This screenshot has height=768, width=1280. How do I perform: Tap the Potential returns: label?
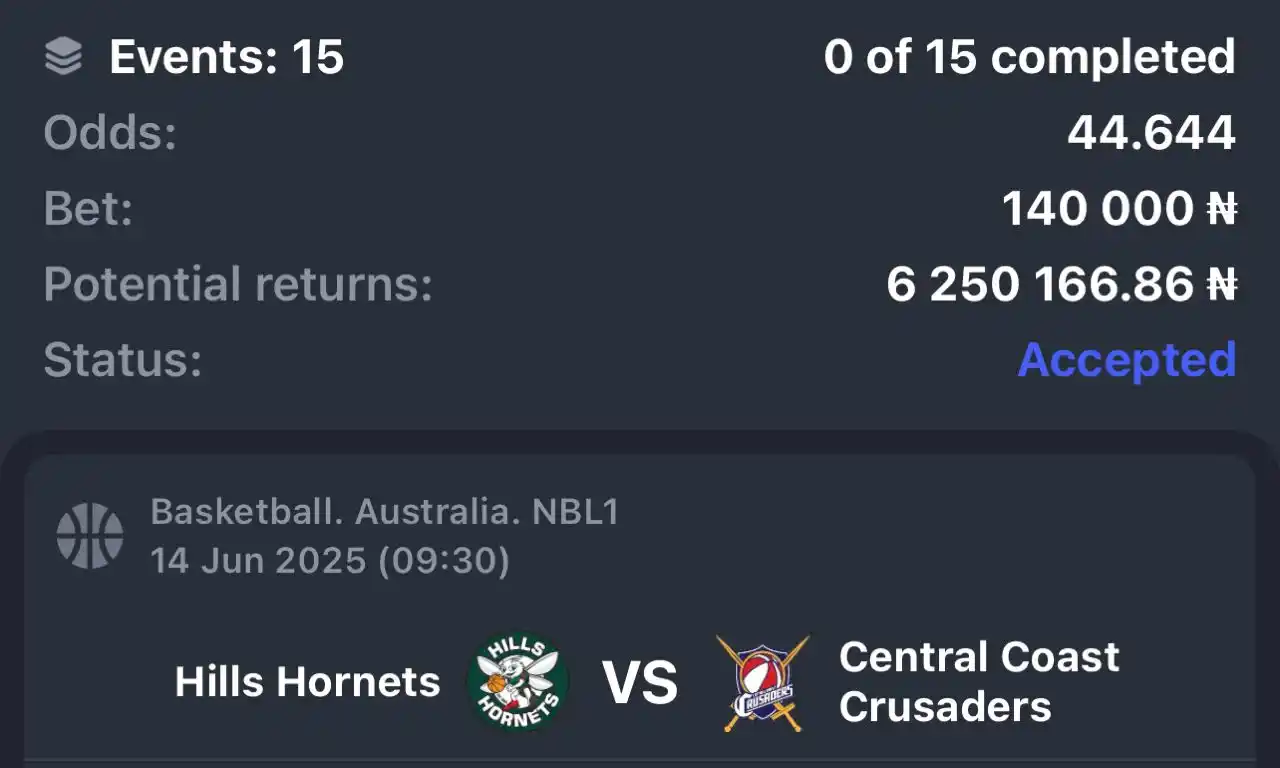(238, 285)
